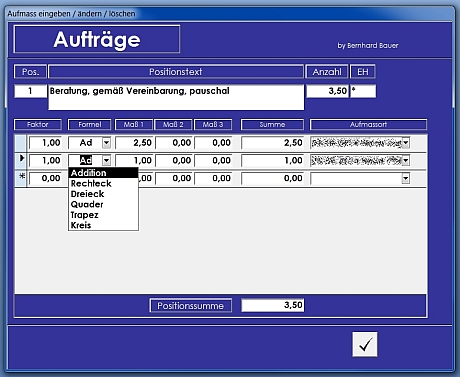Choose Addition from formula list
Viewport: 460px width, 377px height.
pos(103,173)
